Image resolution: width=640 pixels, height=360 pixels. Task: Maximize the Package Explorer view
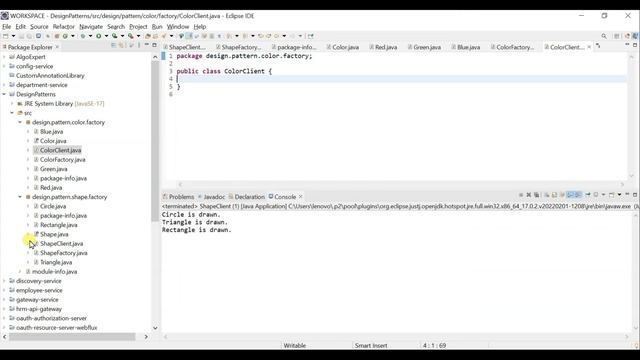pos(154,45)
